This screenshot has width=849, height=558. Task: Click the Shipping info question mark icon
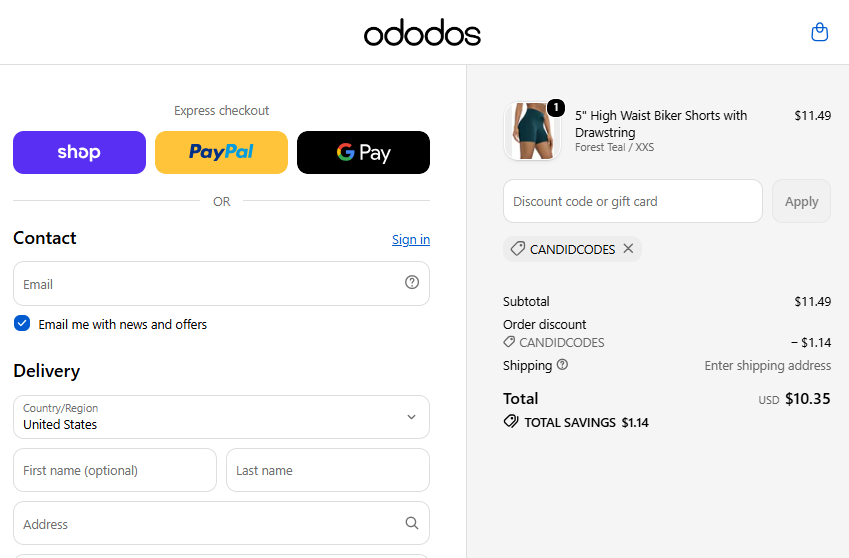[563, 365]
